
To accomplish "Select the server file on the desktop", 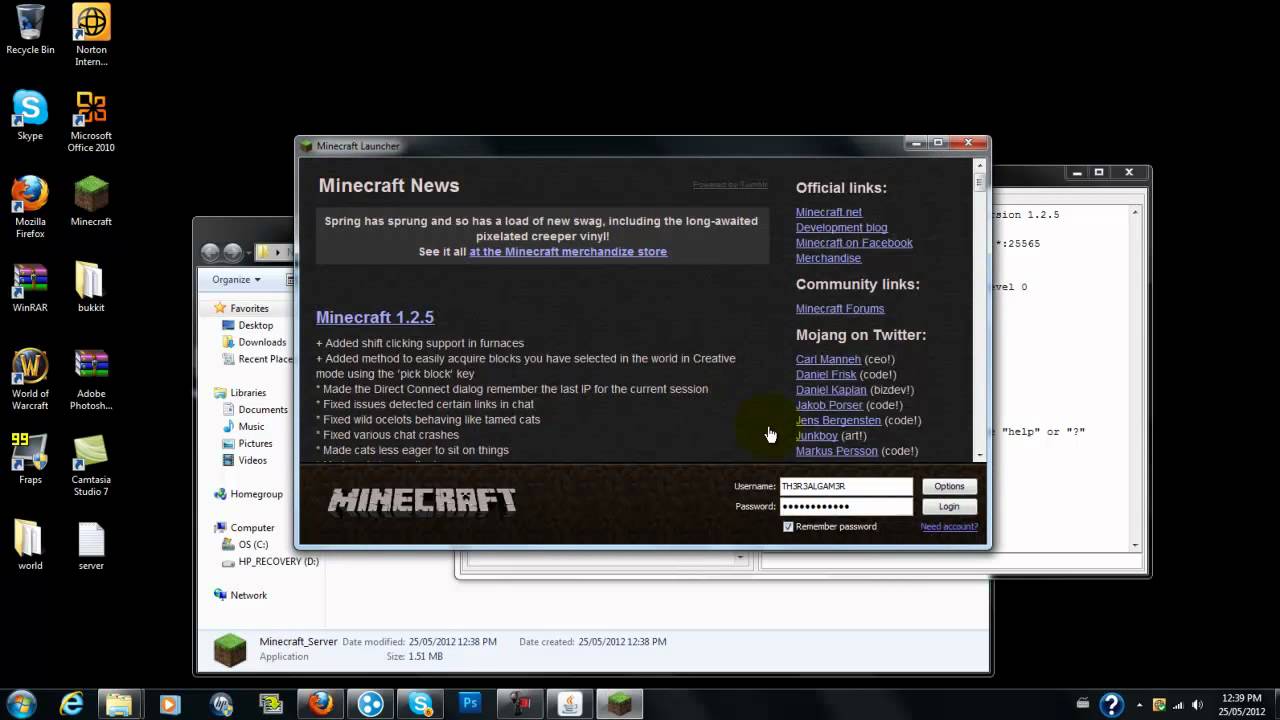I will [91, 546].
